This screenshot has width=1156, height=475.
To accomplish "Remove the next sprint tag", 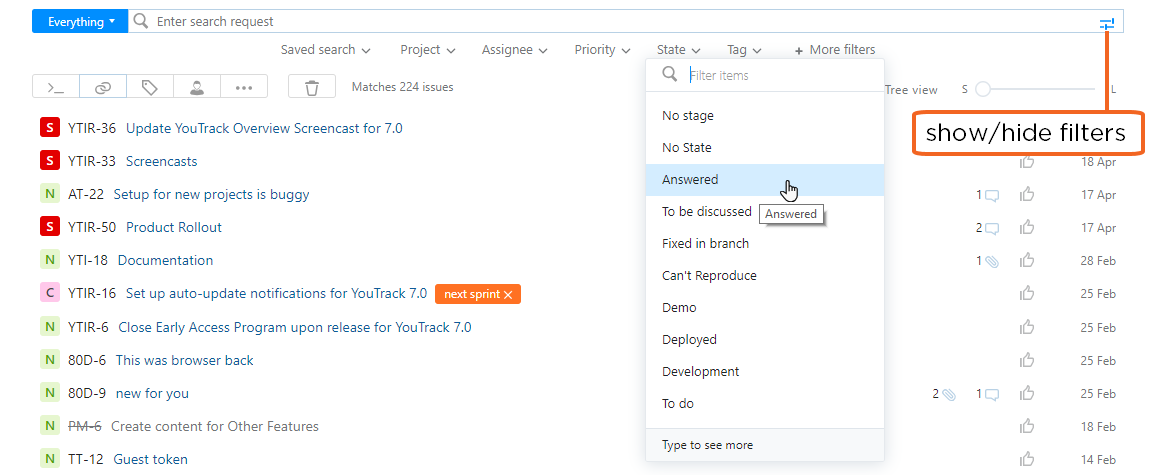I will pyautogui.click(x=508, y=294).
